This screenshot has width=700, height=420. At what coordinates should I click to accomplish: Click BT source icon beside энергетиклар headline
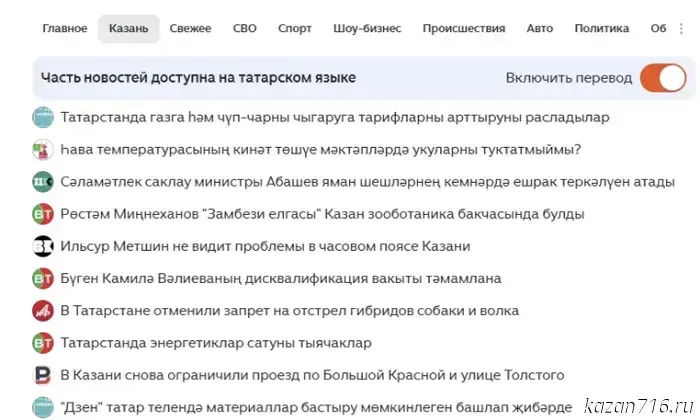[x=43, y=343]
